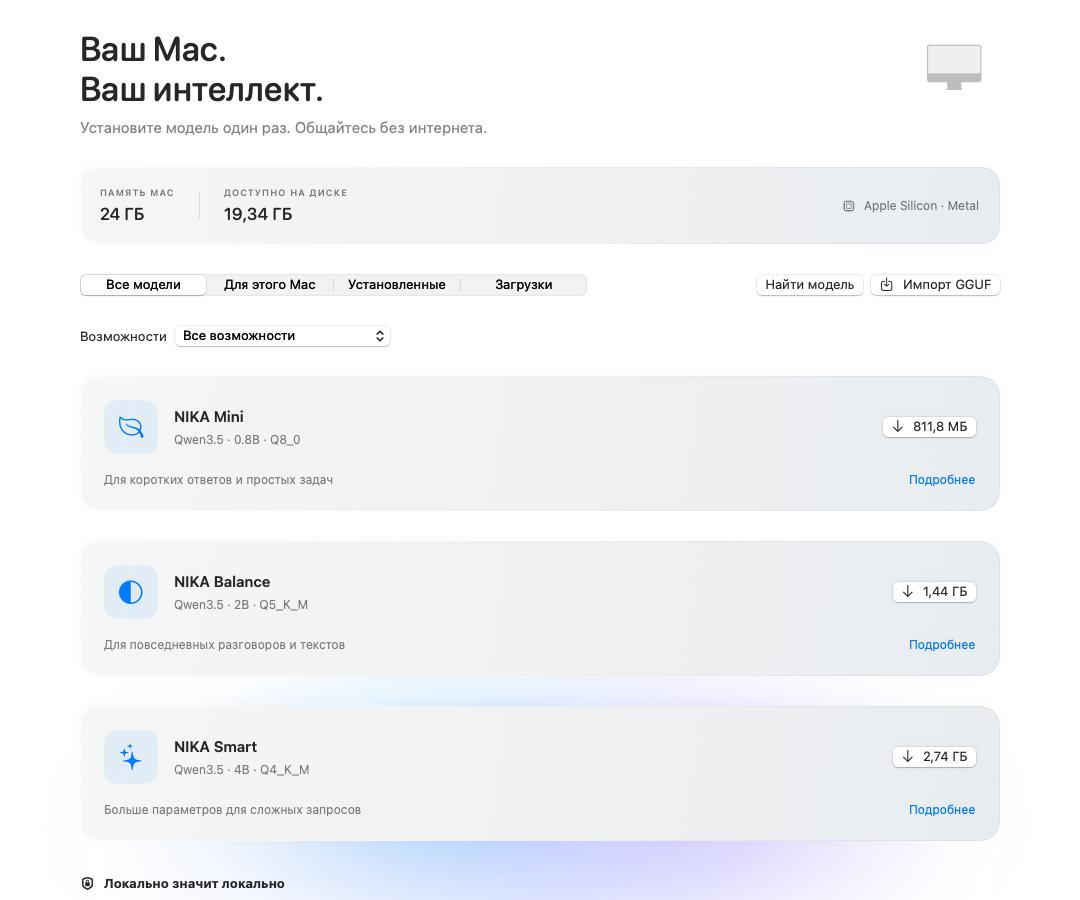The width and height of the screenshot is (1080, 900).
Task: Click the download arrow for NIKA Mini
Action: (897, 427)
